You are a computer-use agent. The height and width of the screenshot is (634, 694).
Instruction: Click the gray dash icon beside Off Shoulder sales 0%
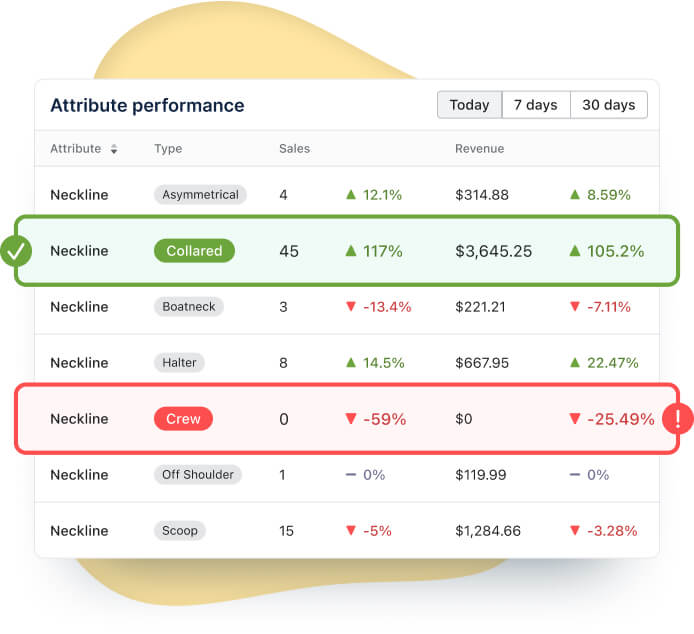(x=350, y=475)
